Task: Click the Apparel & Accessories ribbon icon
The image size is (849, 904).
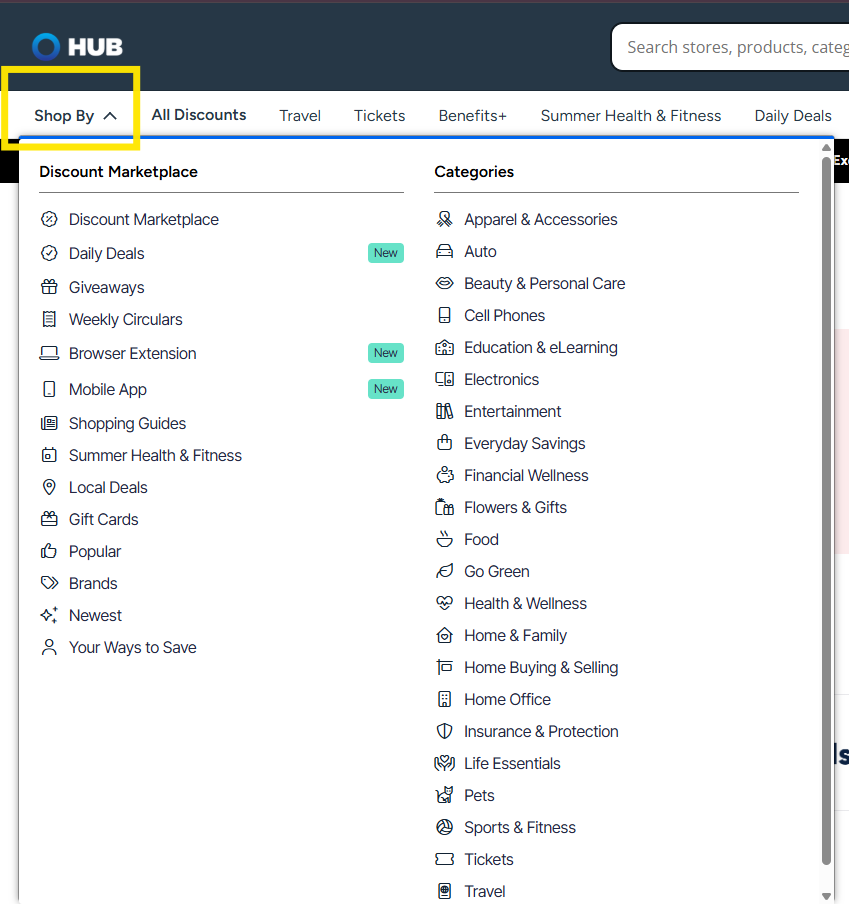Action: coord(444,219)
